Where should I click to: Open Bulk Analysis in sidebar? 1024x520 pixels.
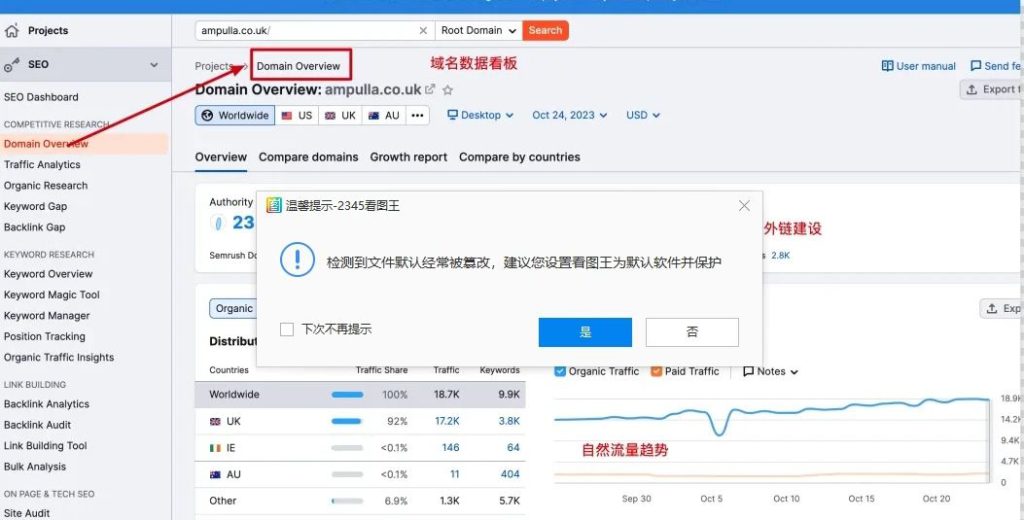35,467
